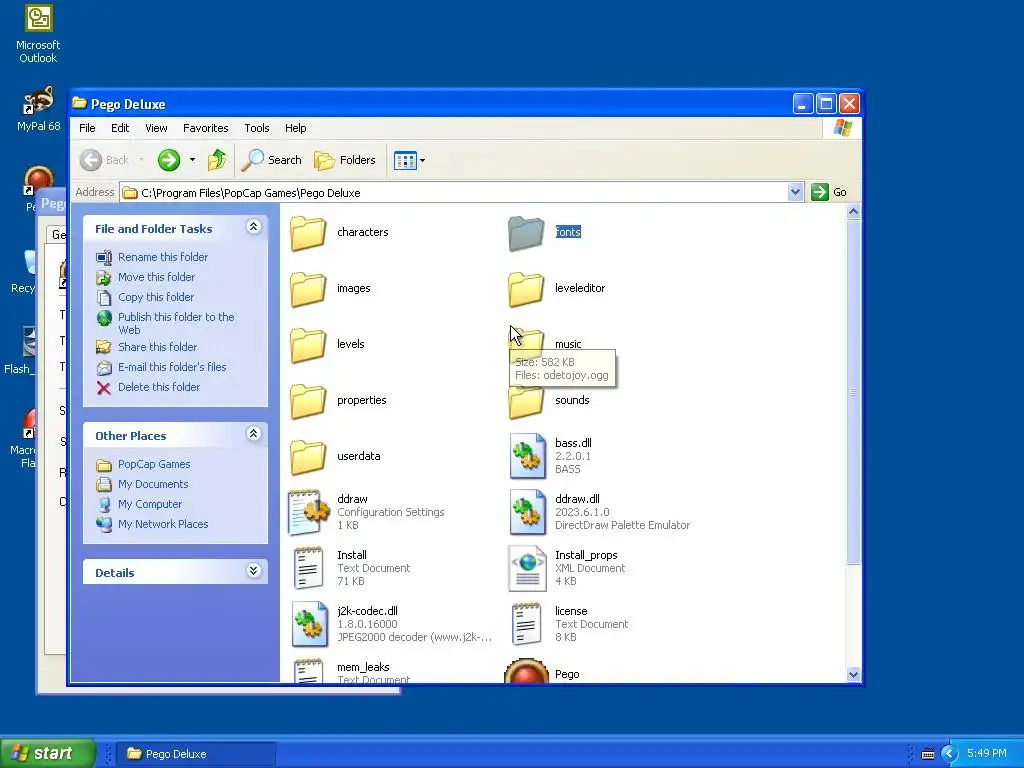Click Copy this folder

point(155,297)
